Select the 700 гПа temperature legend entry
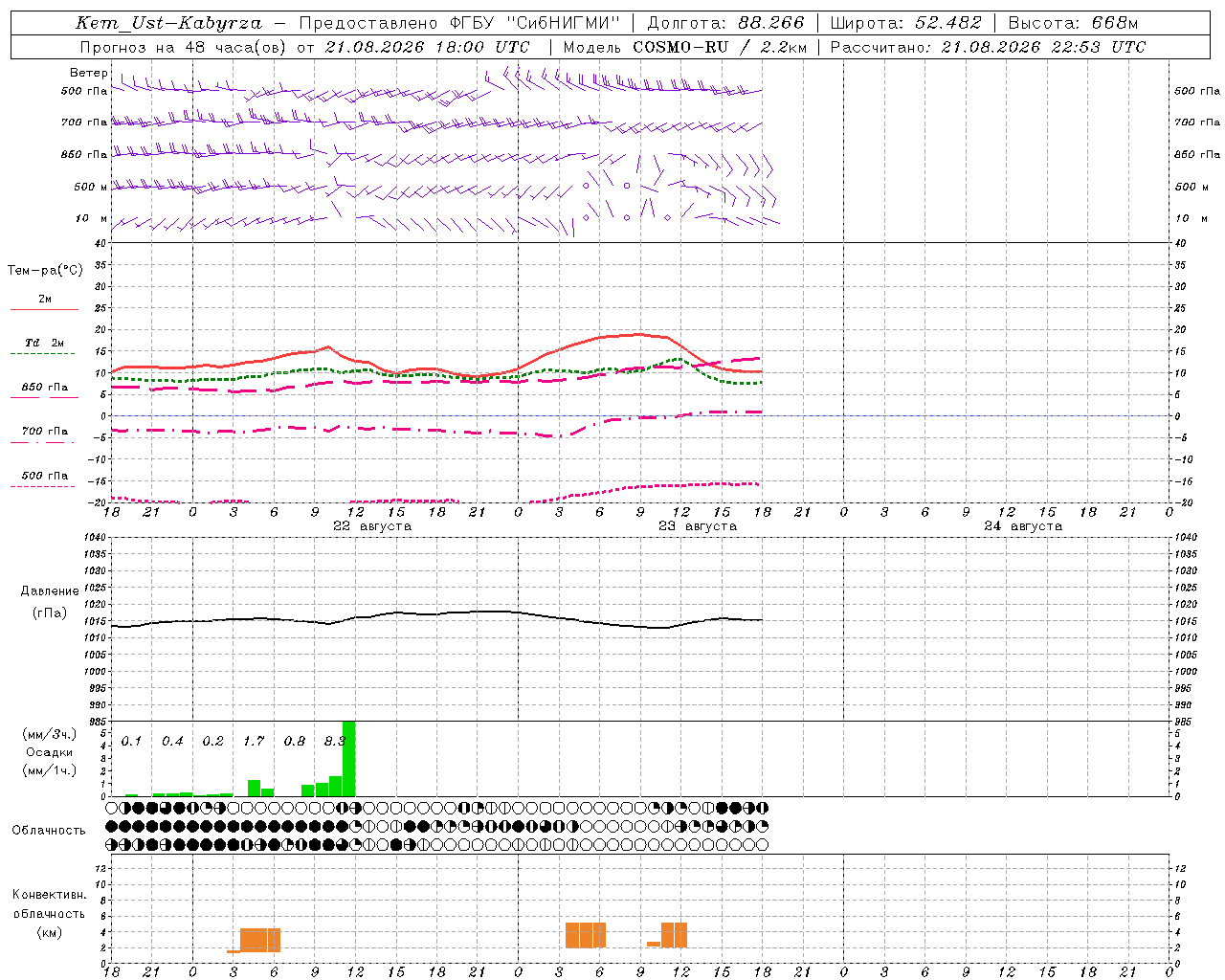 [x=45, y=431]
